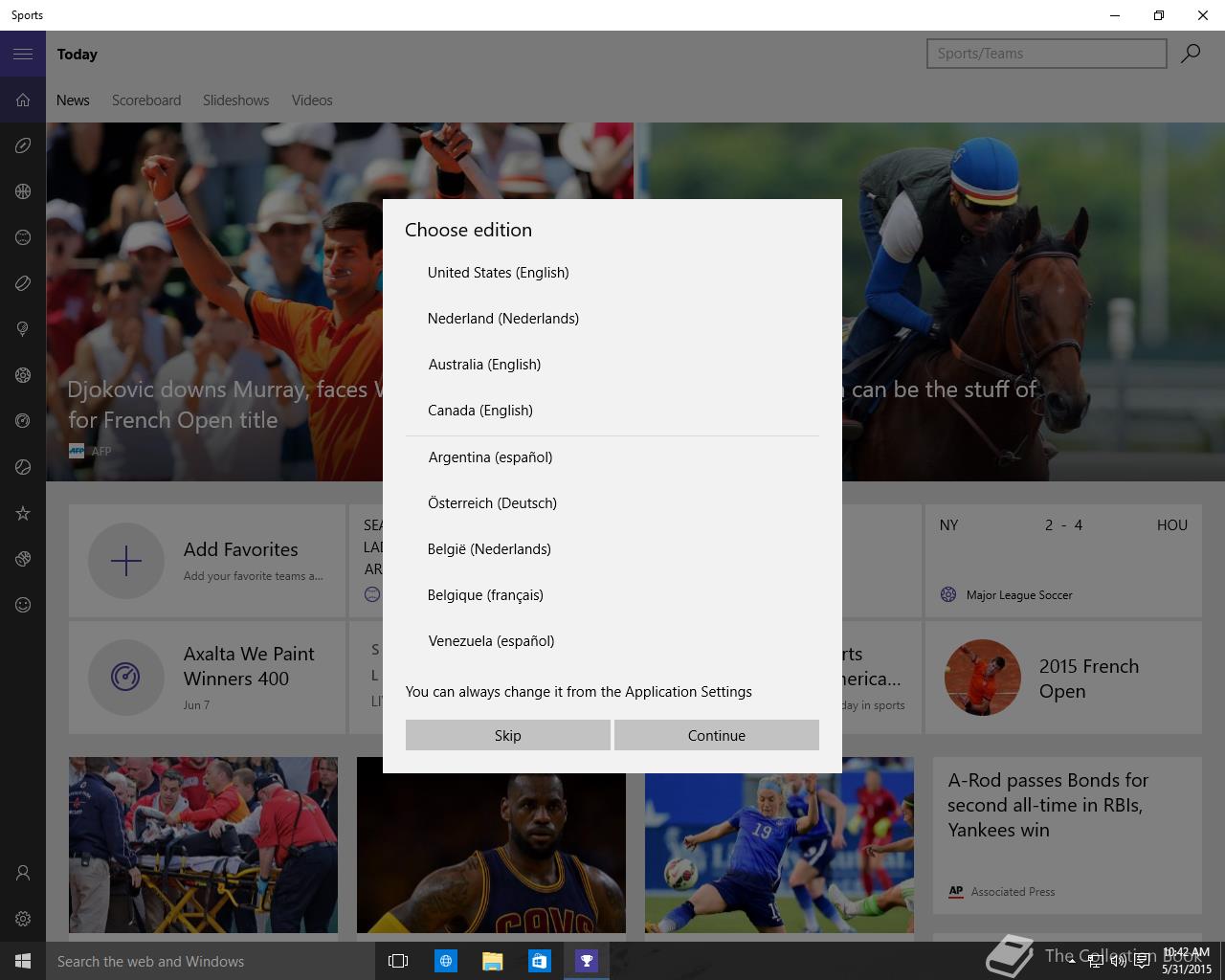Click the Continue button
The height and width of the screenshot is (980, 1225).
pyautogui.click(x=717, y=735)
